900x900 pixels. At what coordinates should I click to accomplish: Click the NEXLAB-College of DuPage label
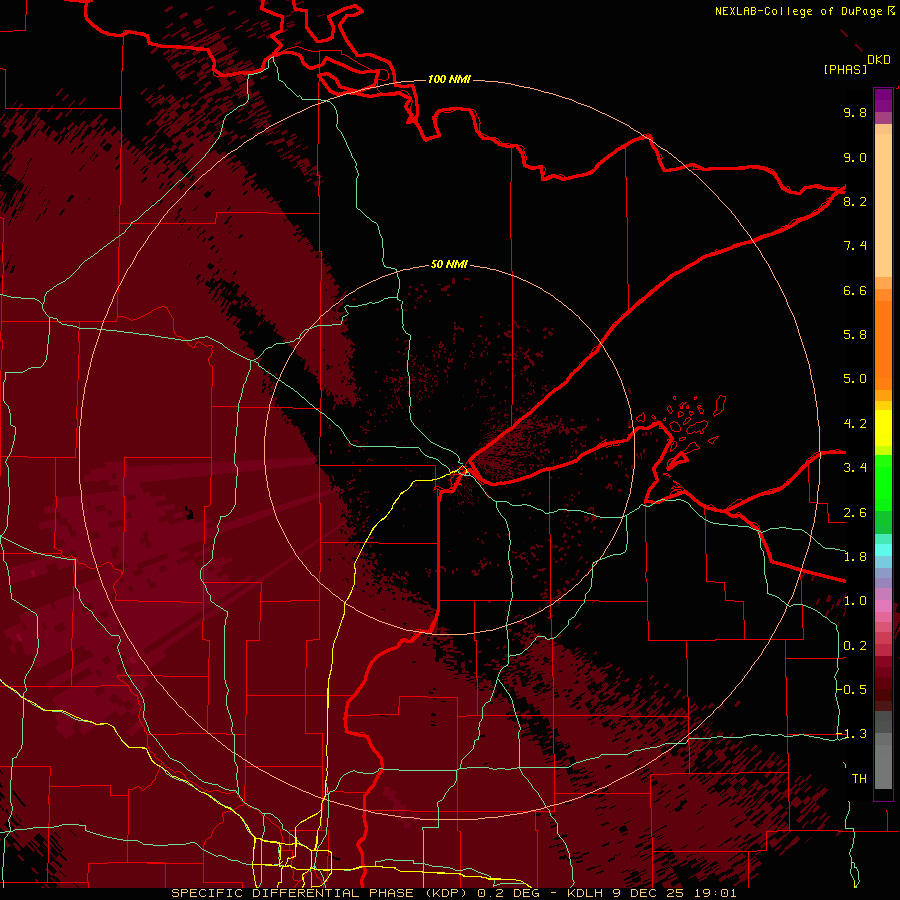798,11
